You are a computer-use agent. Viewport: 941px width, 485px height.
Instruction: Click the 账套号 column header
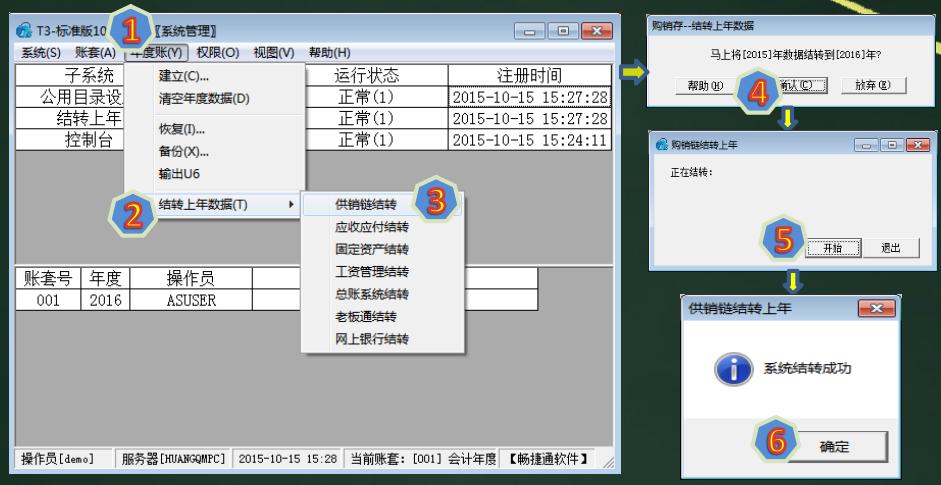point(48,278)
